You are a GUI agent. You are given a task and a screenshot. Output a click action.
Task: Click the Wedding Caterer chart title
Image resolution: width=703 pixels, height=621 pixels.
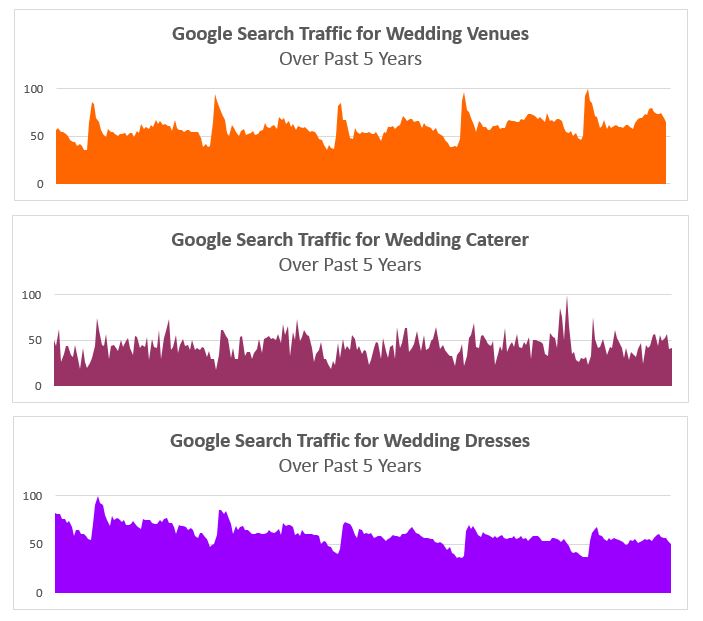(x=350, y=240)
